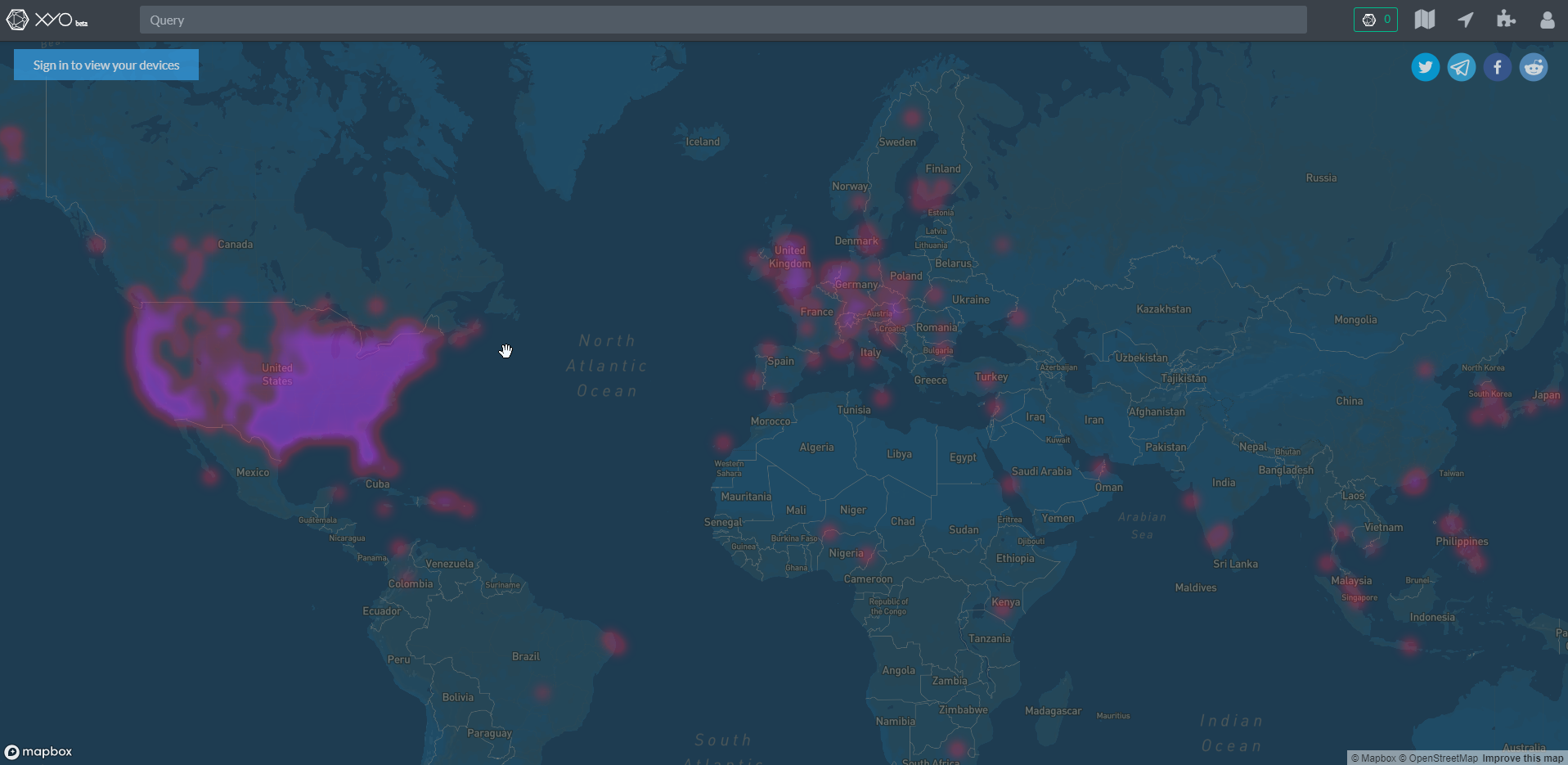Click the Tanzania map label

989,639
